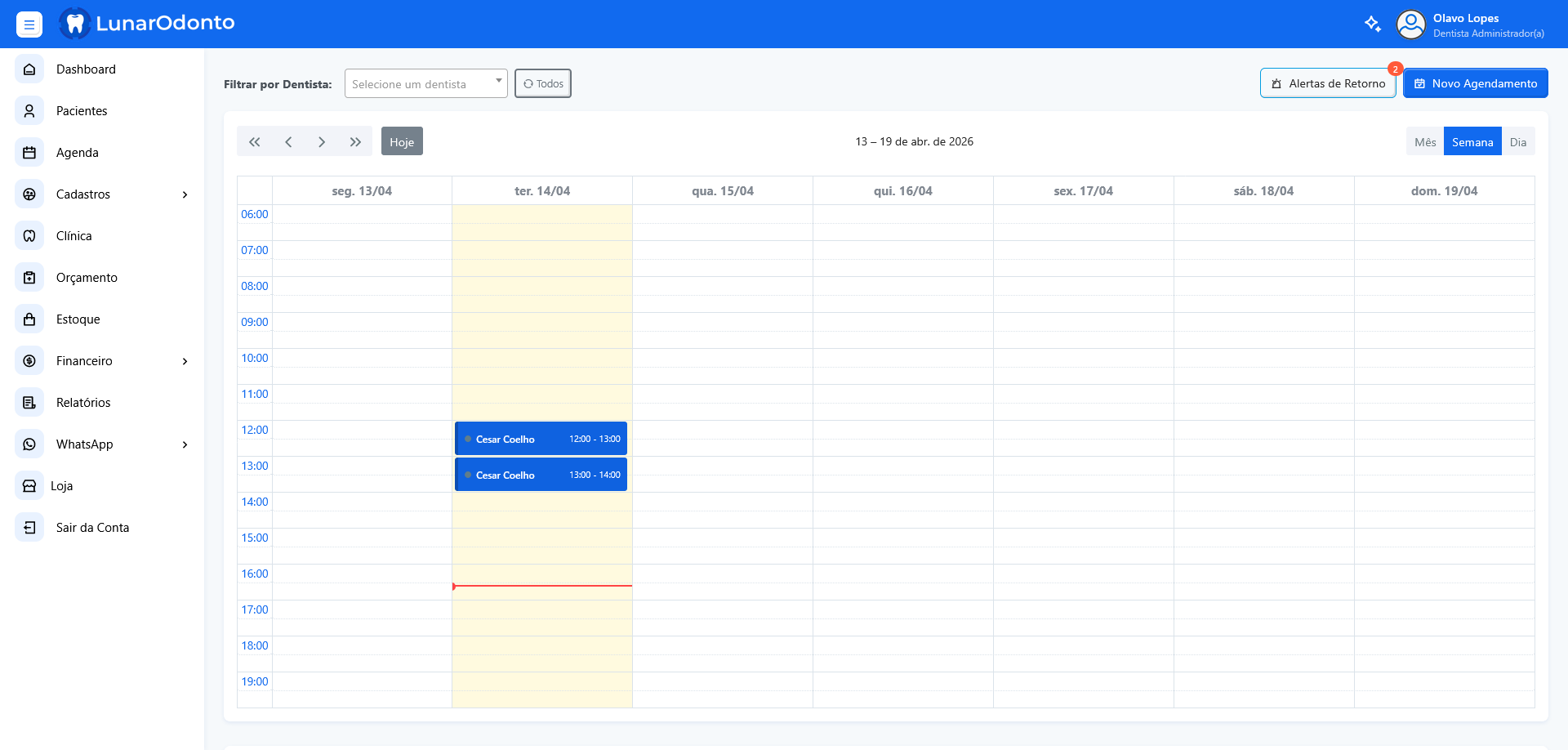The width and height of the screenshot is (1568, 750).
Task: Switch calendar to Mês view
Action: coord(1424,142)
